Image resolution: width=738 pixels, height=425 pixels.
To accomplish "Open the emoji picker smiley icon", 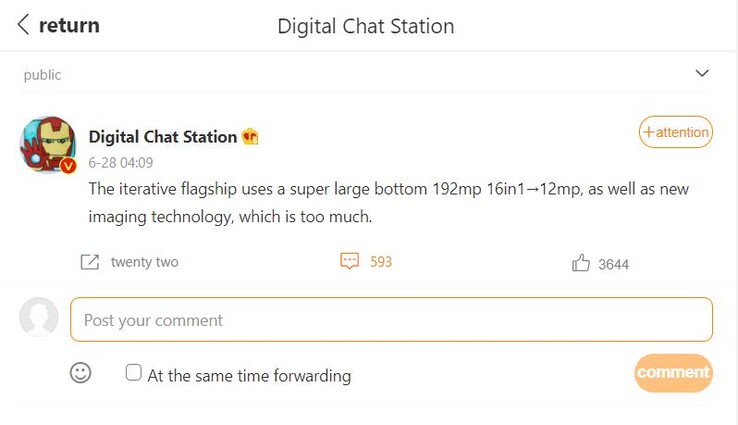I will coord(81,373).
